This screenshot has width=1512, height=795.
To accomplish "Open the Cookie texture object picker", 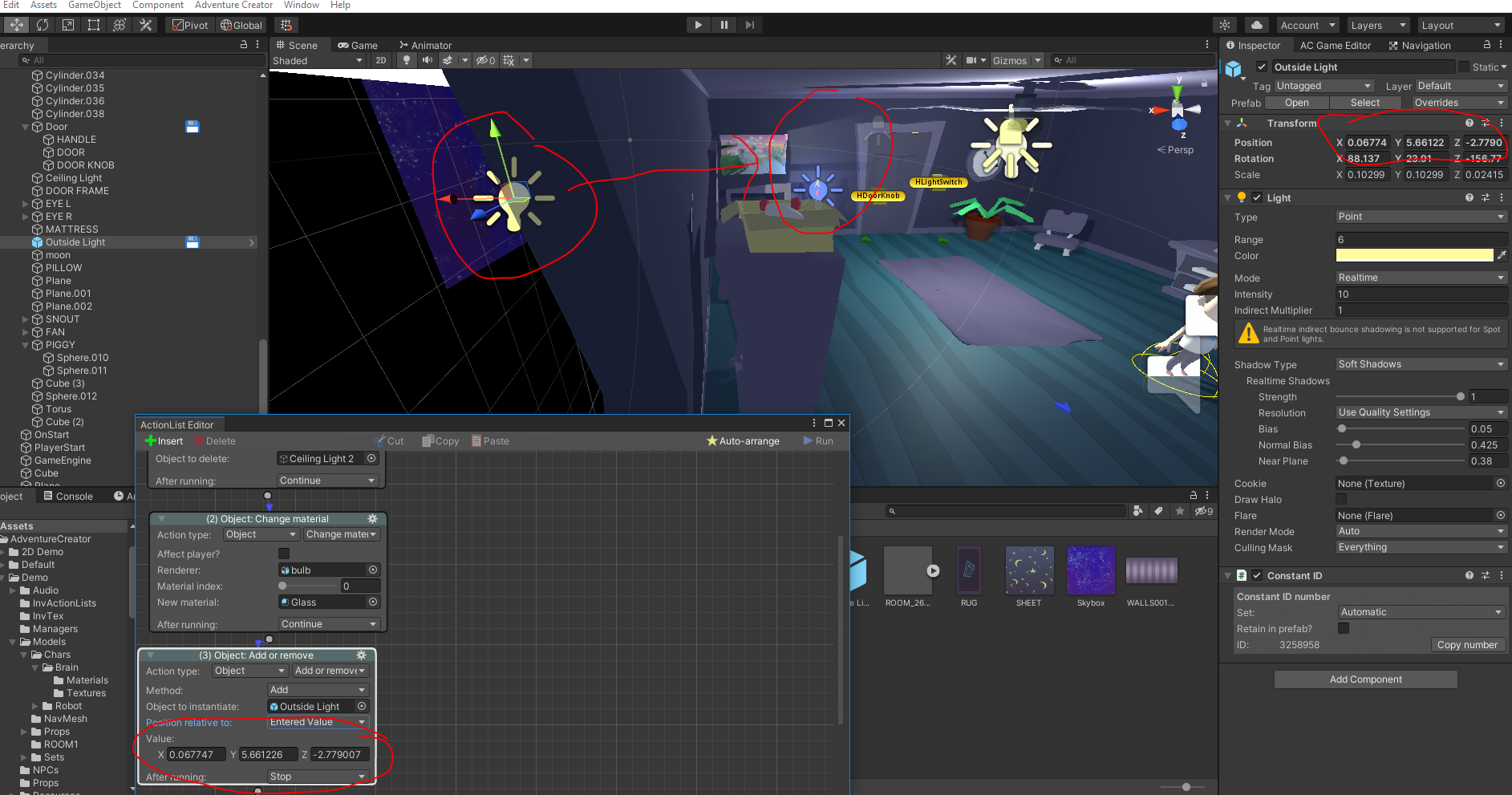I will click(x=1501, y=484).
